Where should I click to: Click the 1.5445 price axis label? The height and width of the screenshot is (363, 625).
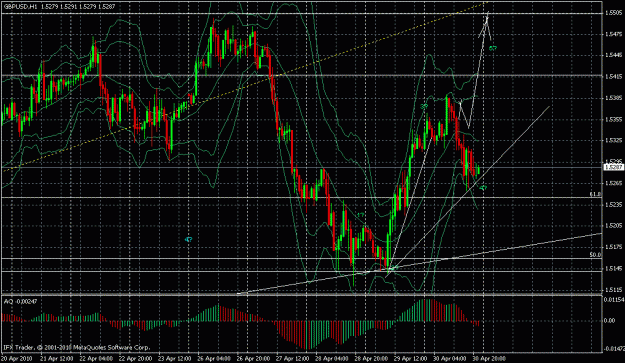(613, 55)
